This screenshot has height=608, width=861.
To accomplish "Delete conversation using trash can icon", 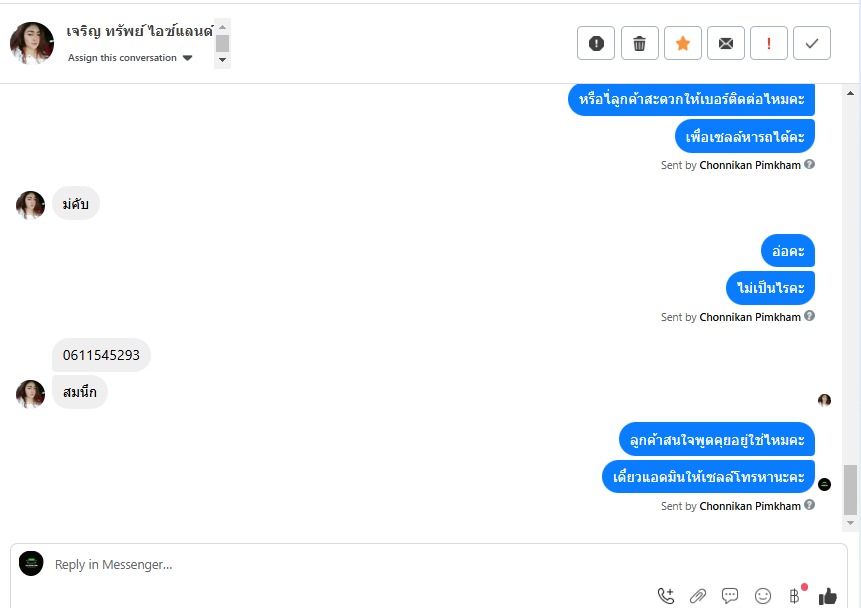I will point(639,43).
